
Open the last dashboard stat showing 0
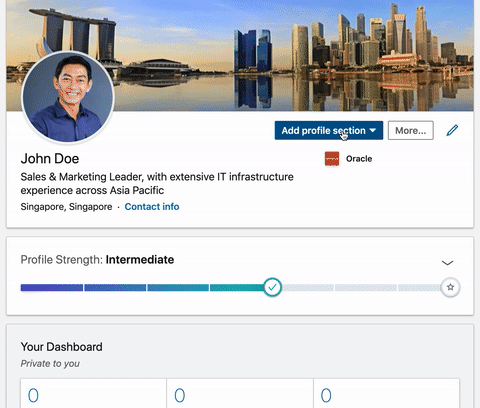point(387,393)
